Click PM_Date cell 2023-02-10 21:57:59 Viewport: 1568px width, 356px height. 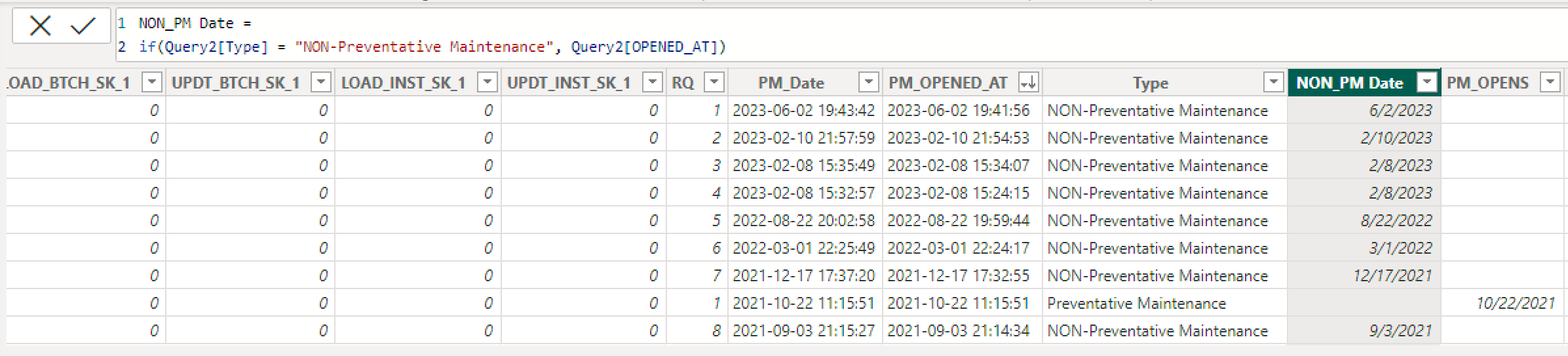click(x=805, y=138)
